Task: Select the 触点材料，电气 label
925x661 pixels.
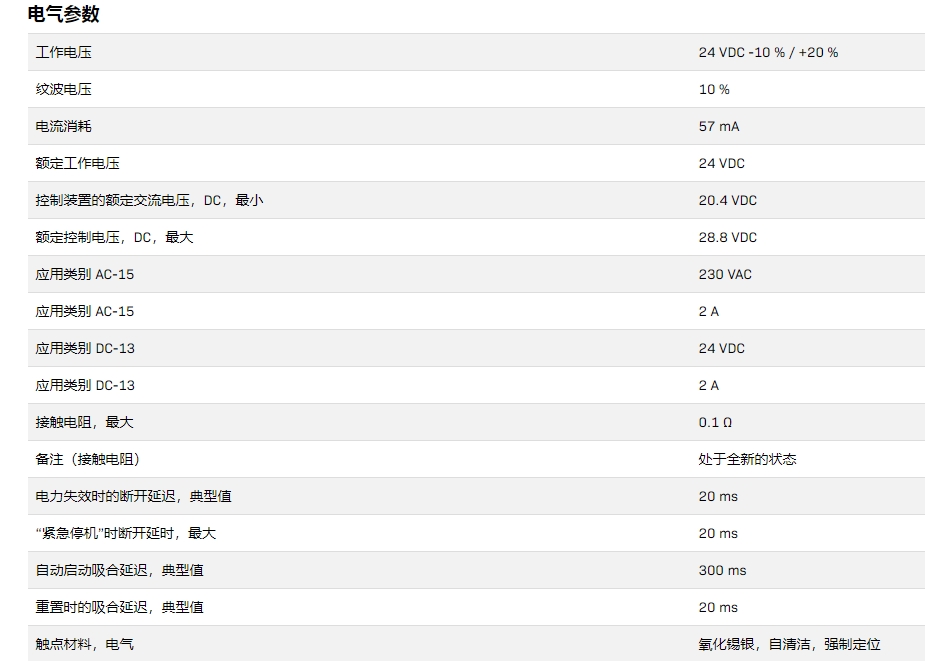Action: 84,644
